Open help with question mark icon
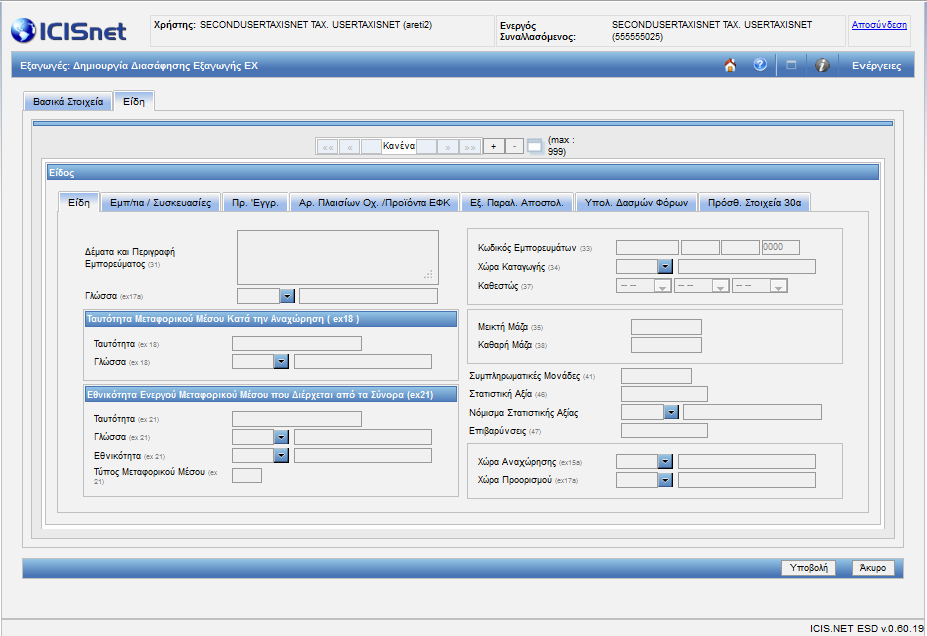 760,64
